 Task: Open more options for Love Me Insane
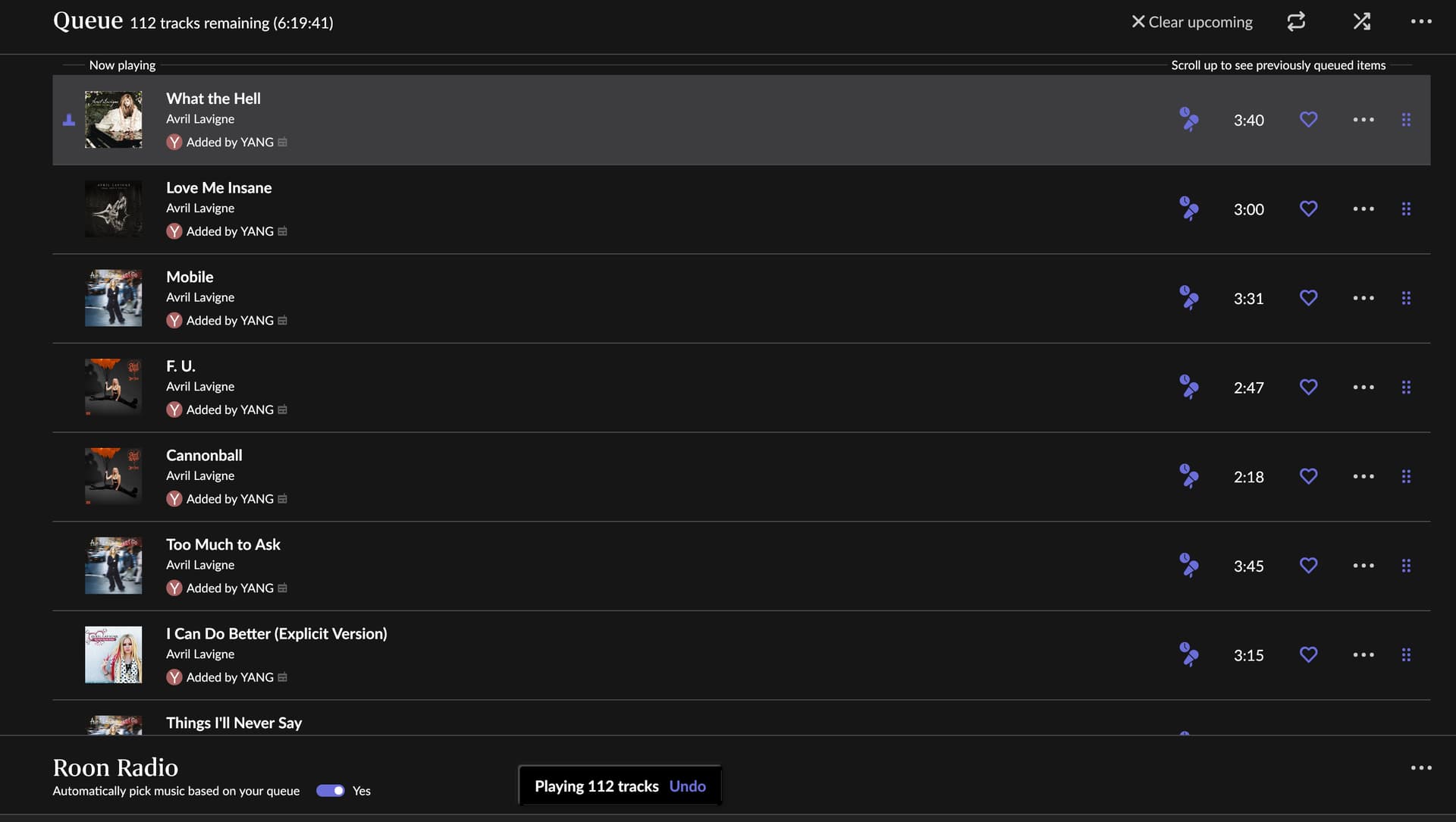1363,209
